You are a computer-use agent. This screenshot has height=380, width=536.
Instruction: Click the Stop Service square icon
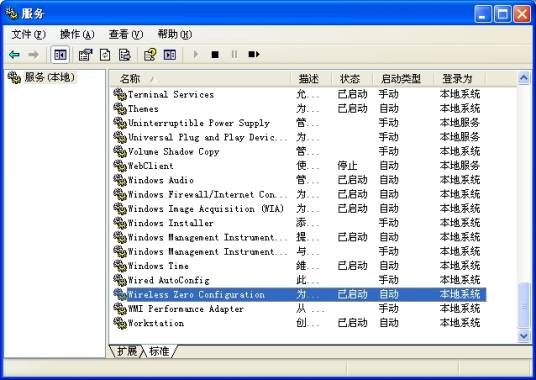tap(215, 54)
